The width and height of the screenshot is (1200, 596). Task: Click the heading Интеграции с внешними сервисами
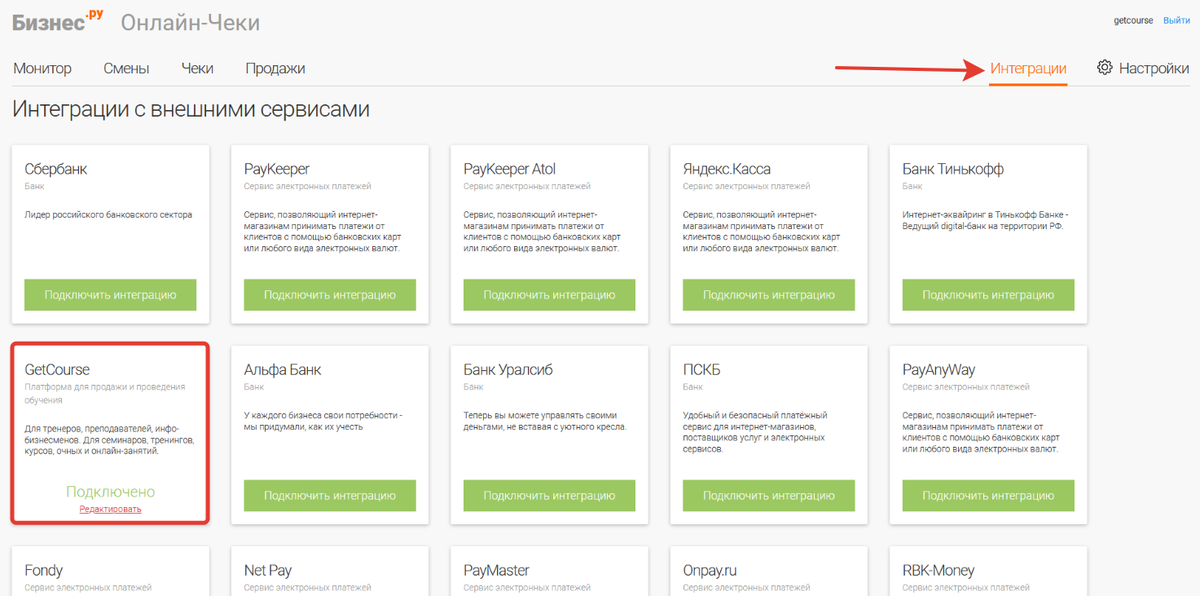(191, 109)
